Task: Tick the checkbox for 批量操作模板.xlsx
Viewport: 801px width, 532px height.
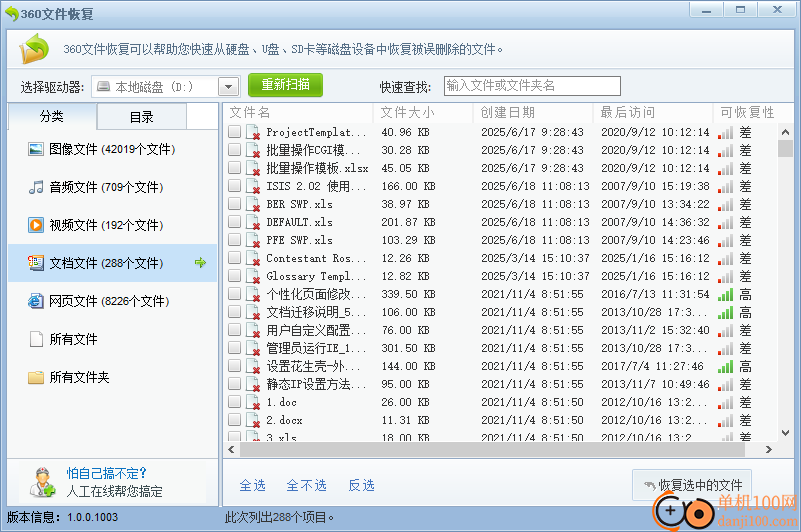Action: pos(234,168)
